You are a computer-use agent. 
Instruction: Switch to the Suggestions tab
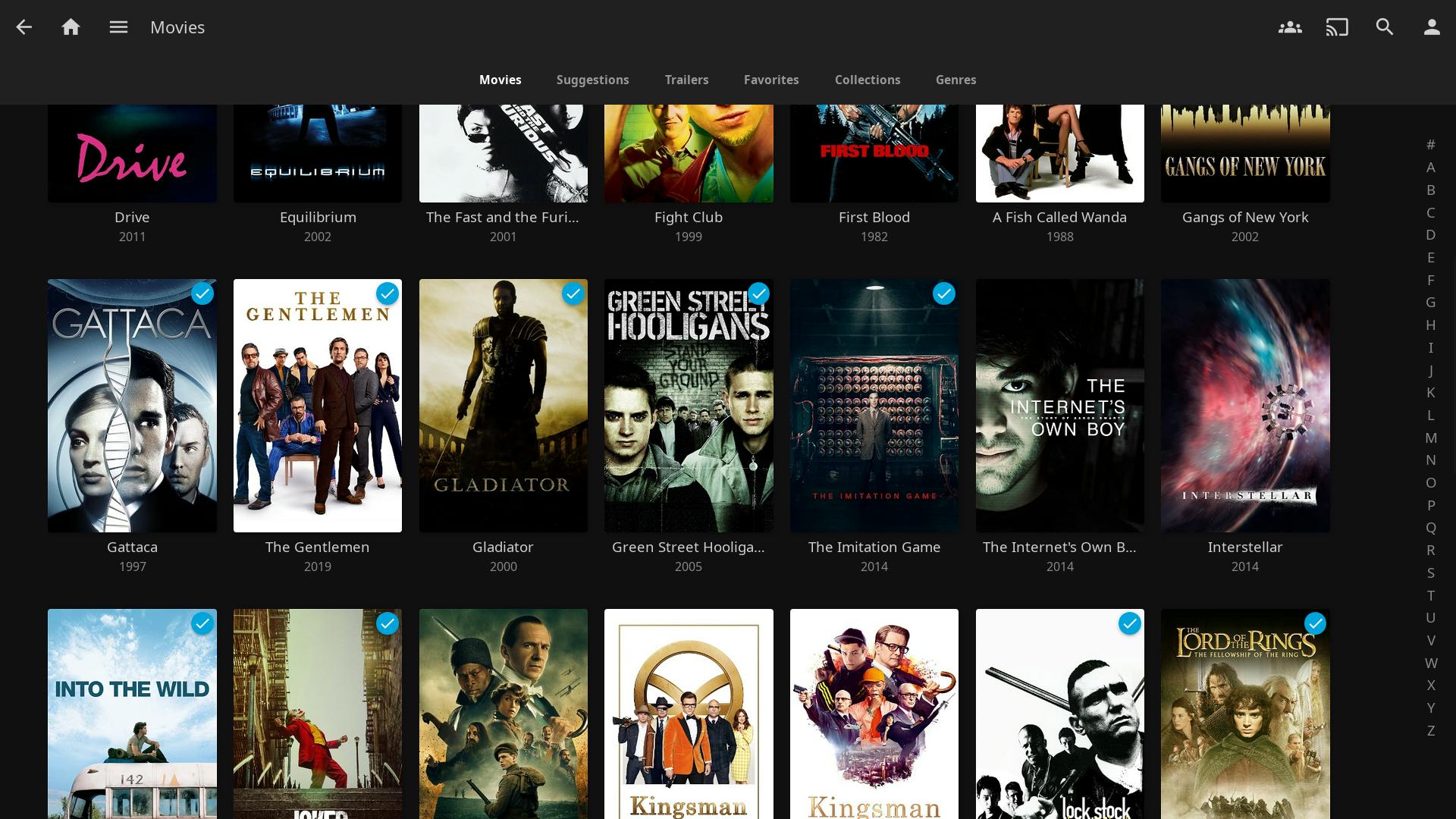[x=592, y=80]
